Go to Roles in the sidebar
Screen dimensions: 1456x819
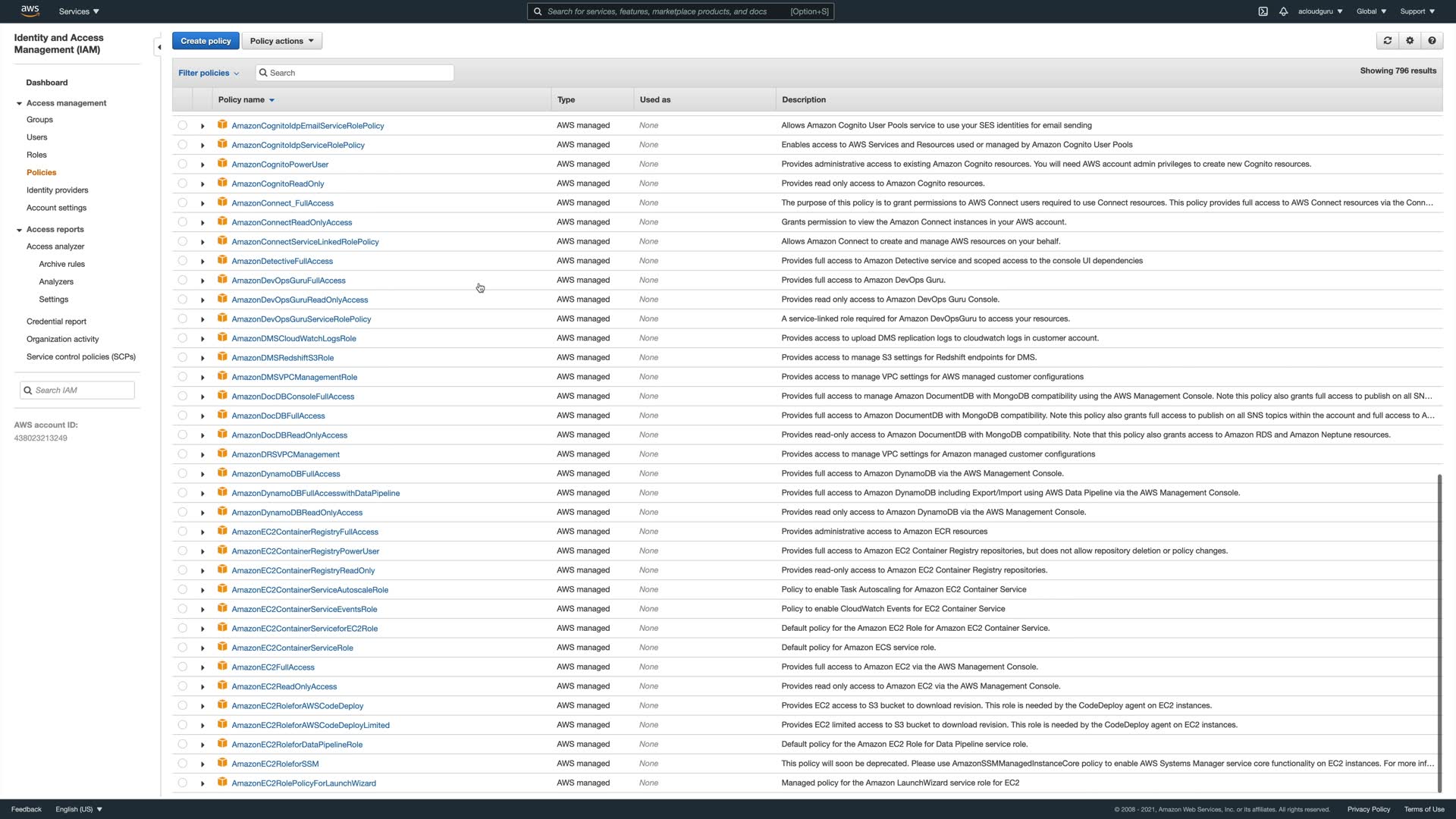tap(36, 155)
